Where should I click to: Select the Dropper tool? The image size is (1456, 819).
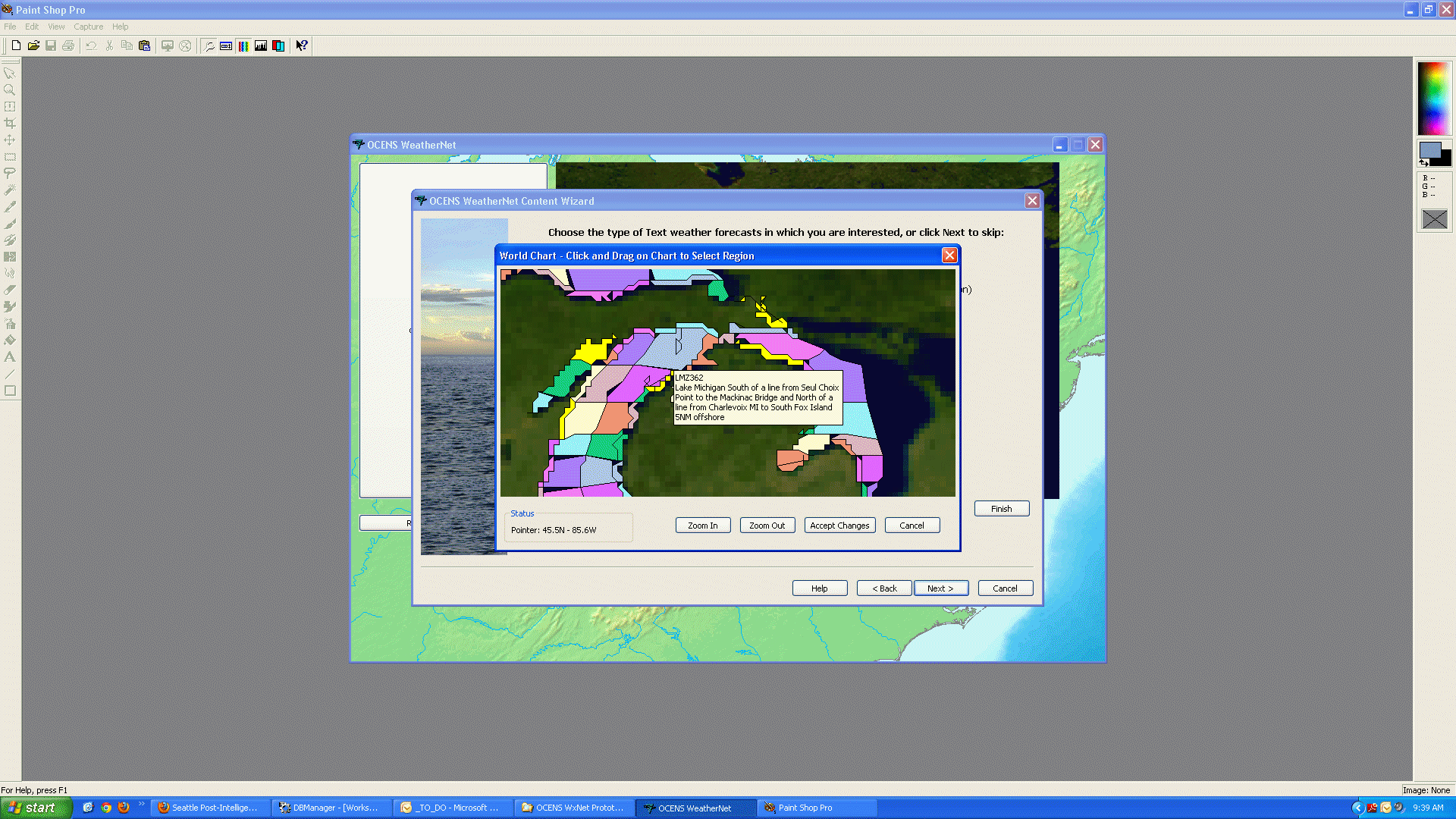10,206
